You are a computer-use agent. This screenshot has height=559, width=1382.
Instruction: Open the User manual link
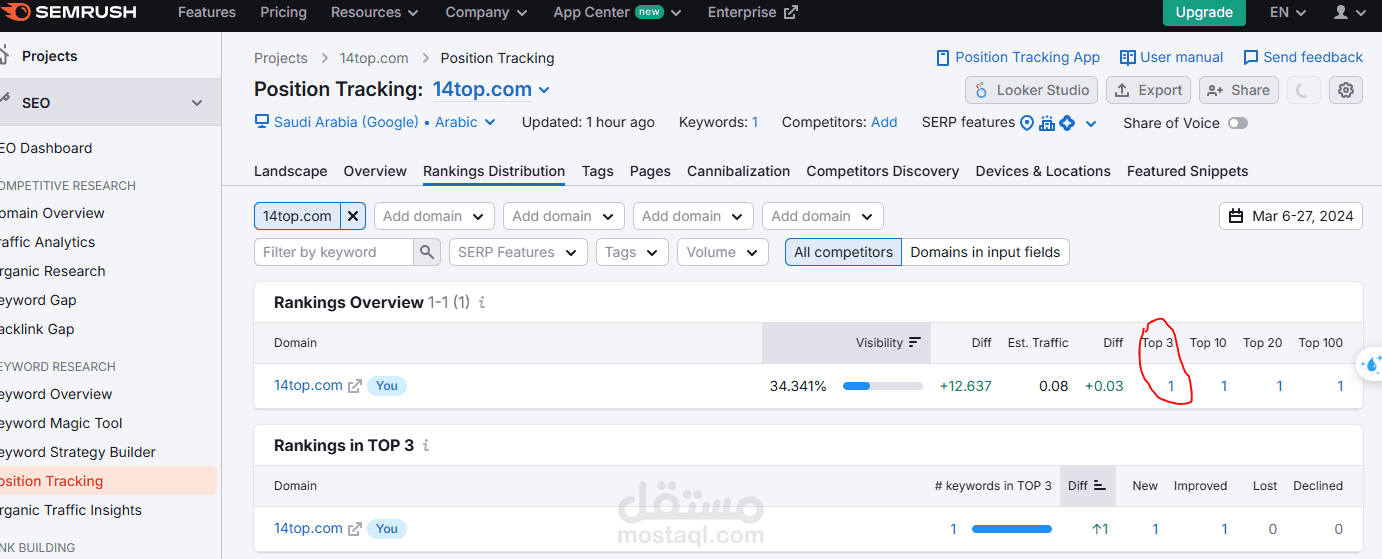click(x=1171, y=57)
